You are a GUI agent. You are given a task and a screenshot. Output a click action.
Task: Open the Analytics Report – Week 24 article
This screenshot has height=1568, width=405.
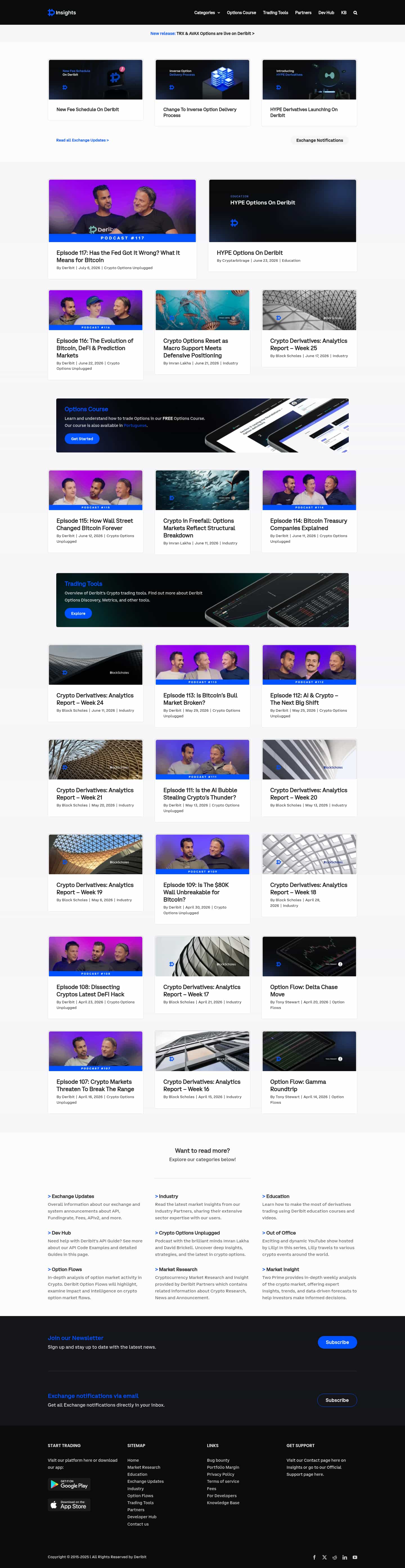click(95, 699)
